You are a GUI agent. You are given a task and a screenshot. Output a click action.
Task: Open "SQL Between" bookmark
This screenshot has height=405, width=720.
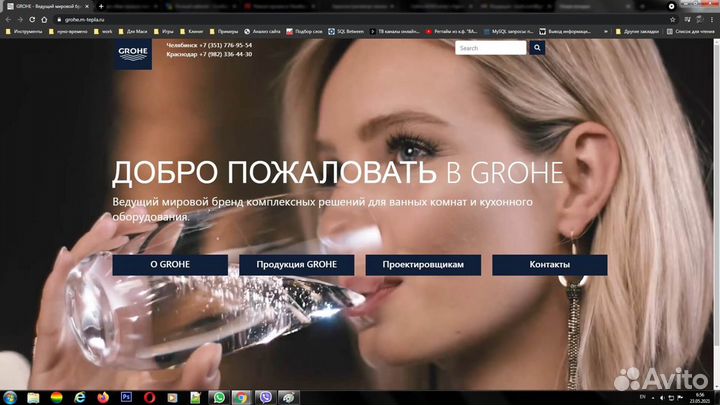[346, 32]
